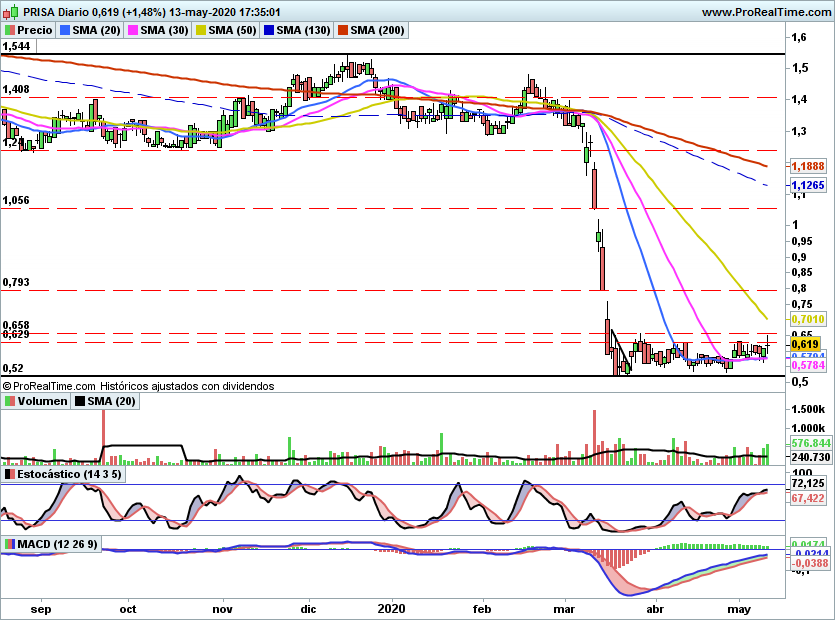The image size is (835, 620).
Task: Click the Volumen panel label
Action: (42, 401)
